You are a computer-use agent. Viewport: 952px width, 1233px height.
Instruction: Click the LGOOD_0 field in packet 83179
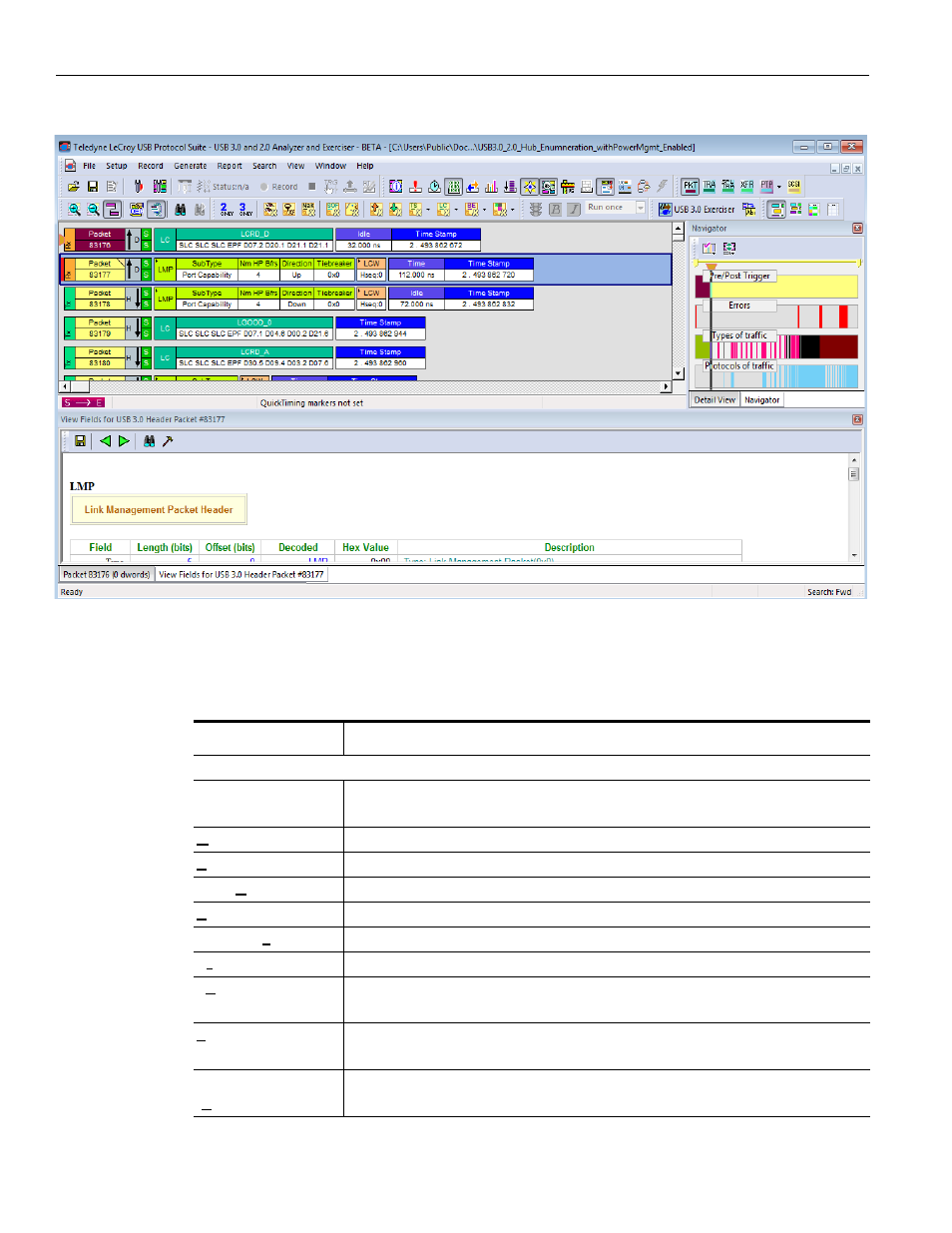tap(254, 322)
